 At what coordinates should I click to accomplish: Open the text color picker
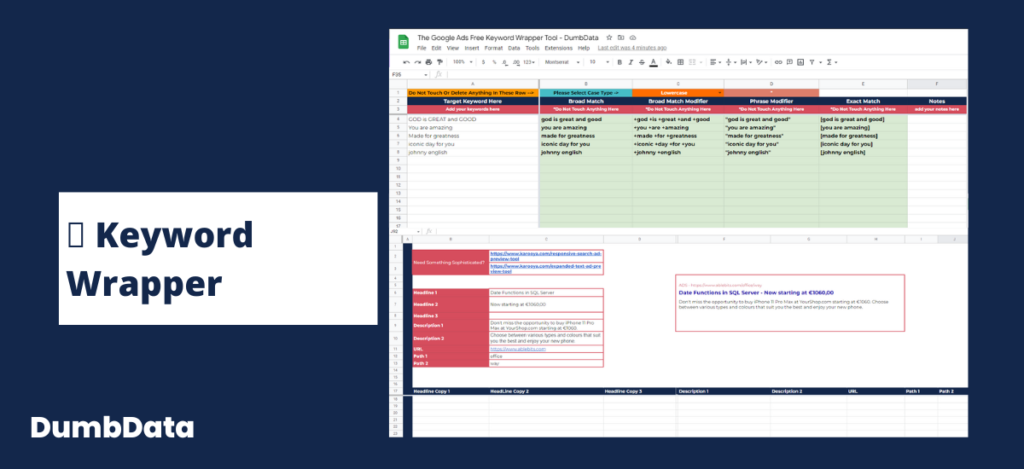(x=654, y=62)
